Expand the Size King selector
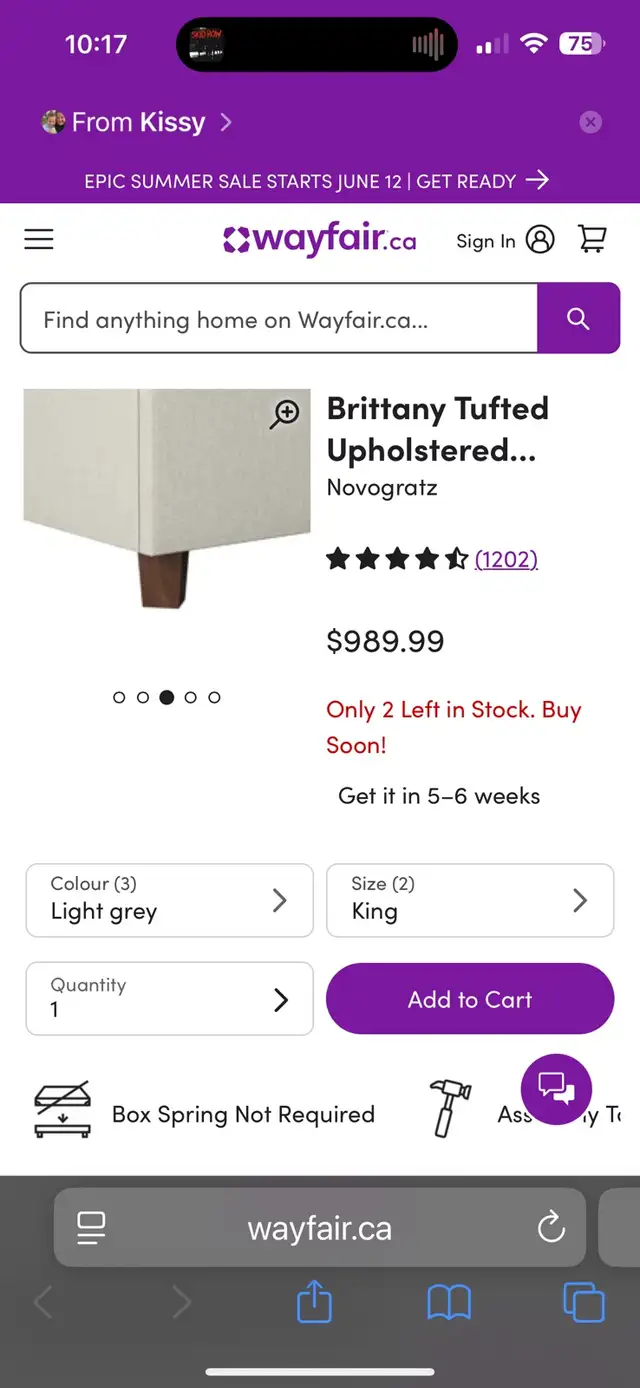The height and width of the screenshot is (1388, 640). pos(470,900)
